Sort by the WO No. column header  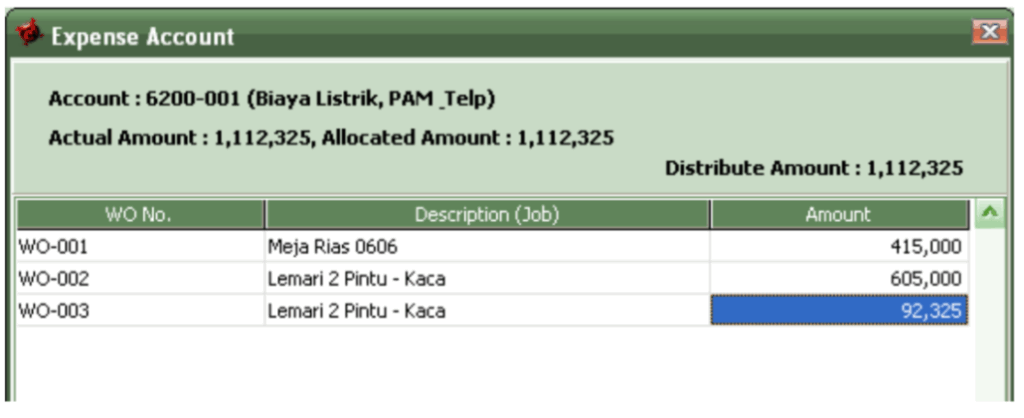(140, 214)
